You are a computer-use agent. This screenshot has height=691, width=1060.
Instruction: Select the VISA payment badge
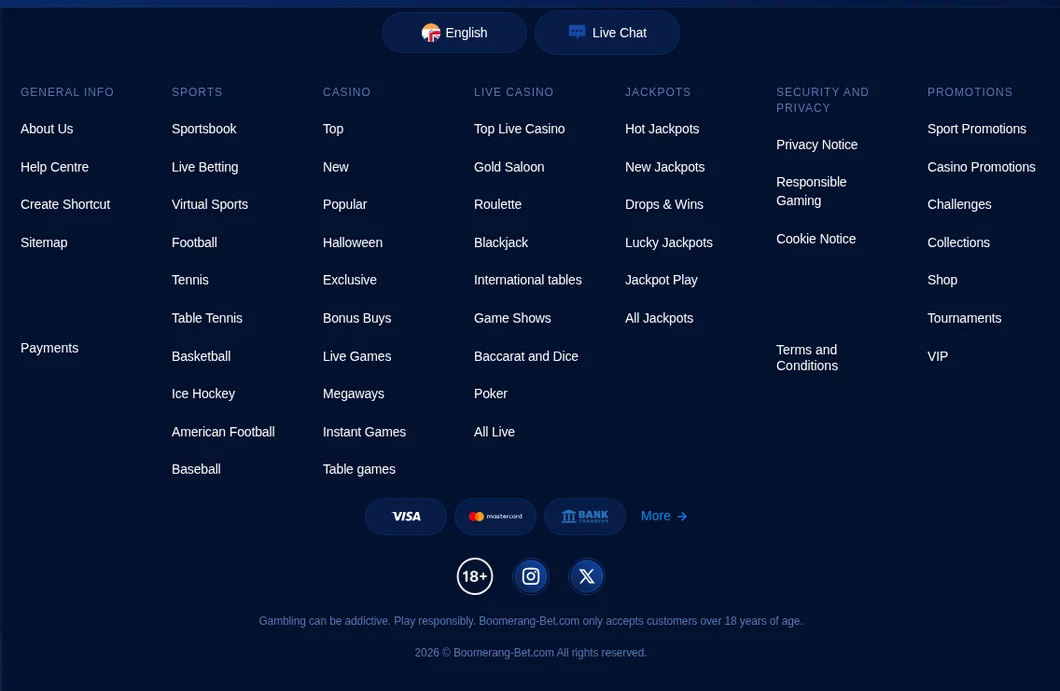pos(406,517)
